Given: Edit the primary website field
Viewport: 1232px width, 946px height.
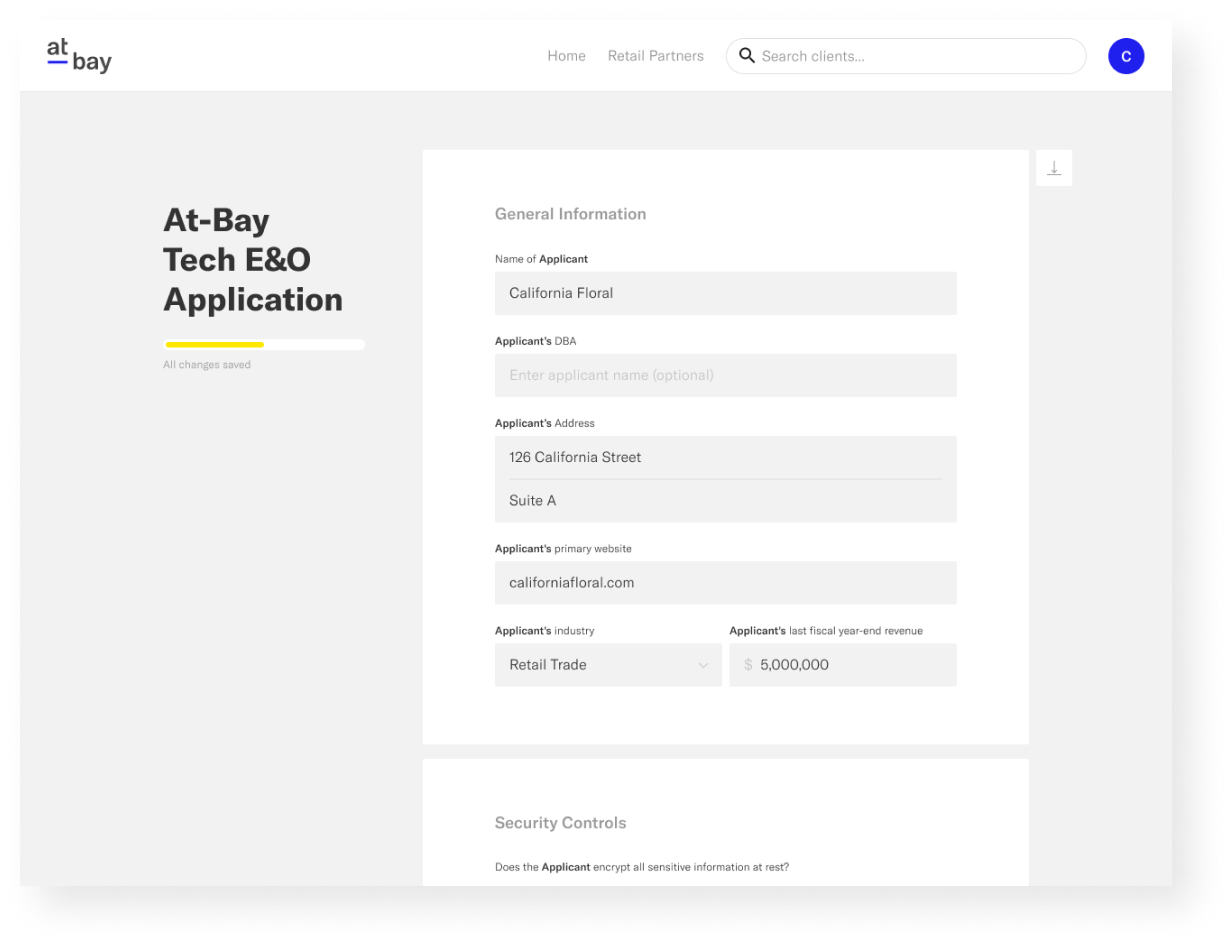Looking at the screenshot, I should tap(726, 582).
